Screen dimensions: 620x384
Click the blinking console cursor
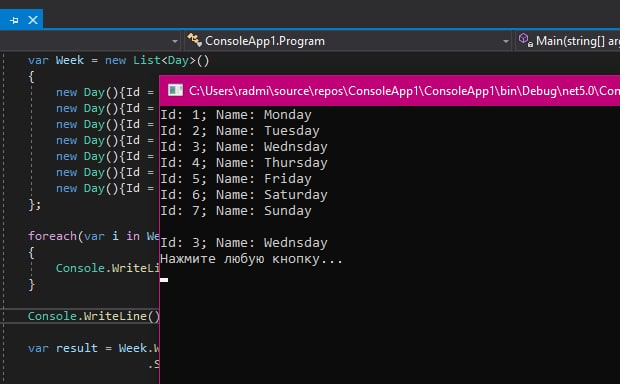[x=164, y=280]
